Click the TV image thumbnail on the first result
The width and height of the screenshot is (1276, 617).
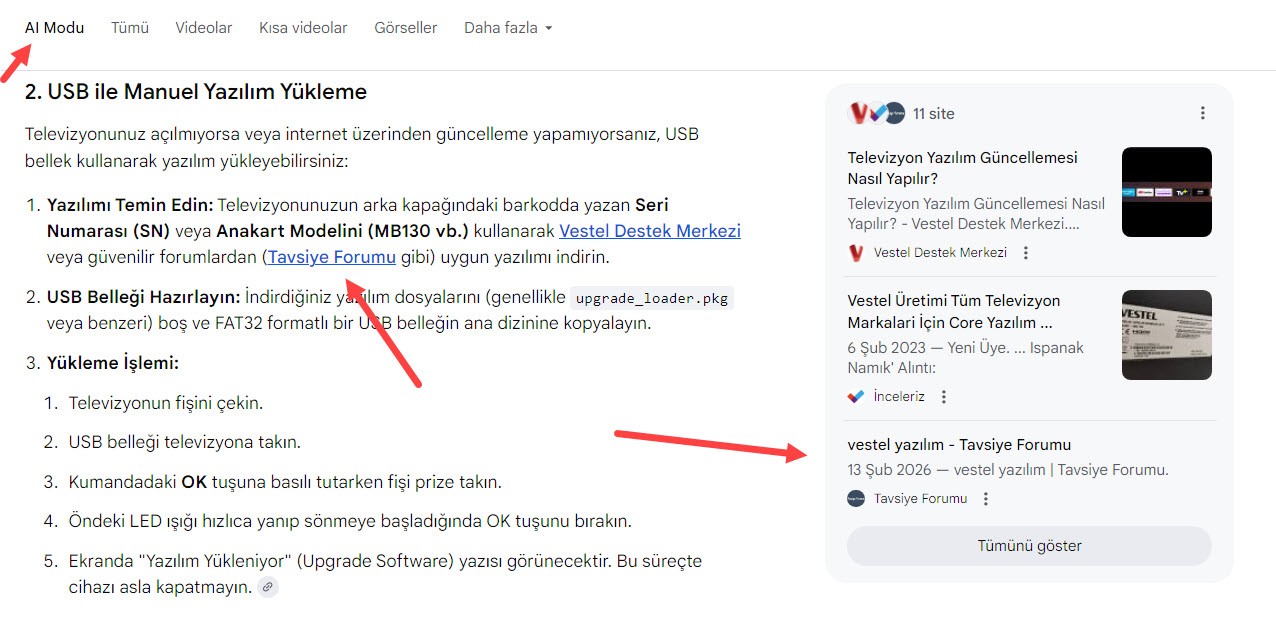pos(1166,192)
